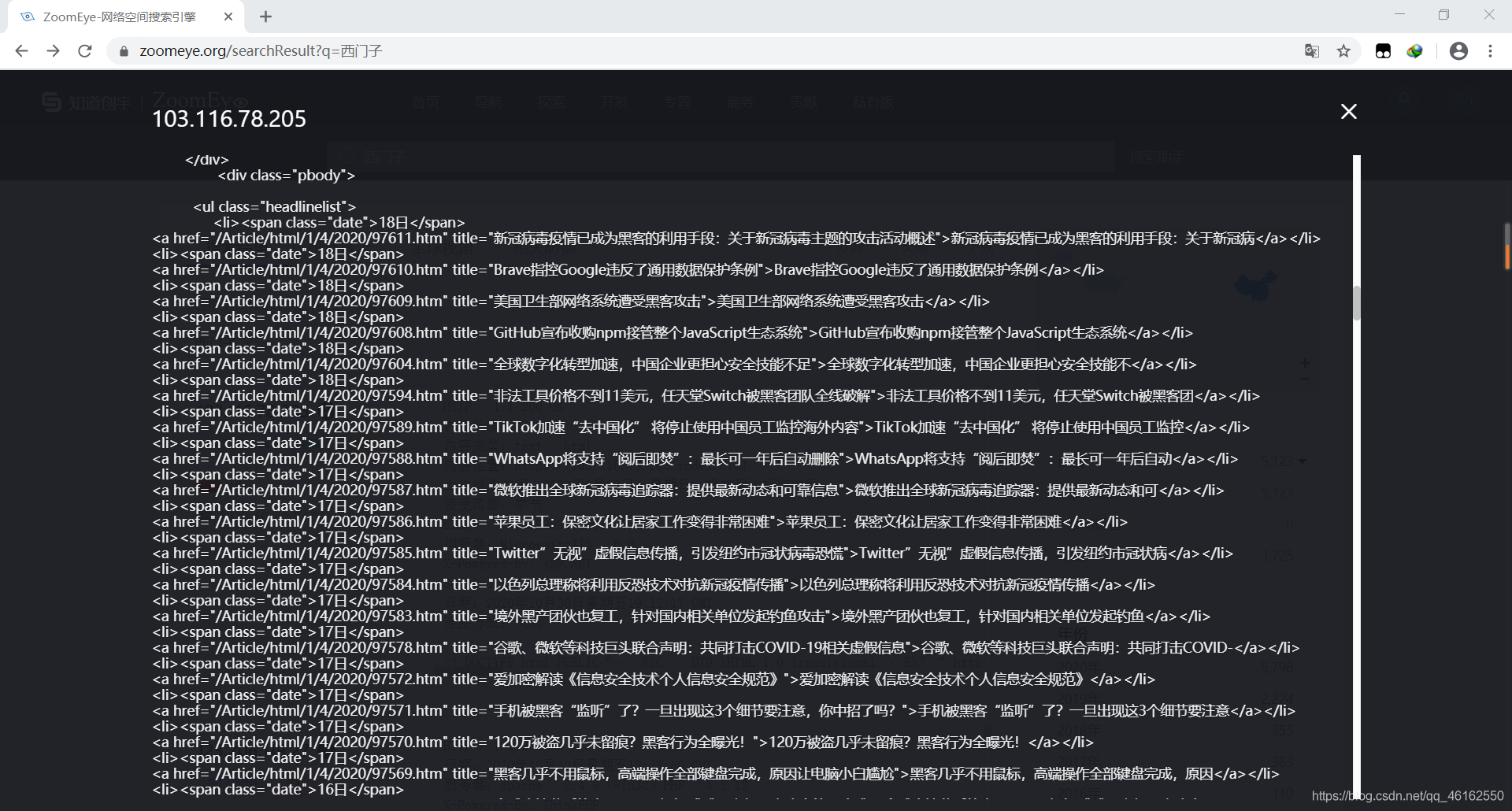Screen dimensions: 1512x811
Task: Click the browser forward arrow
Action: (x=54, y=51)
